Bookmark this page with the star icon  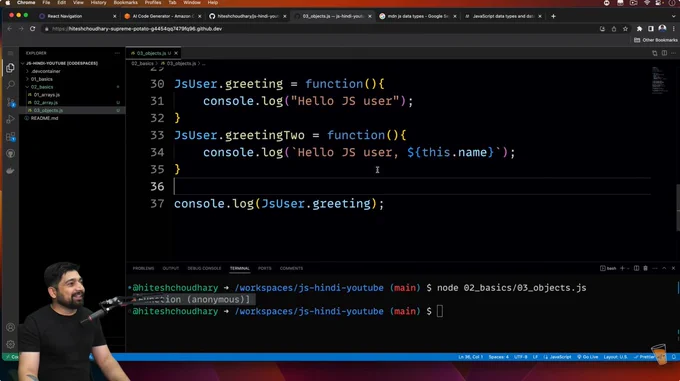[x=625, y=29]
